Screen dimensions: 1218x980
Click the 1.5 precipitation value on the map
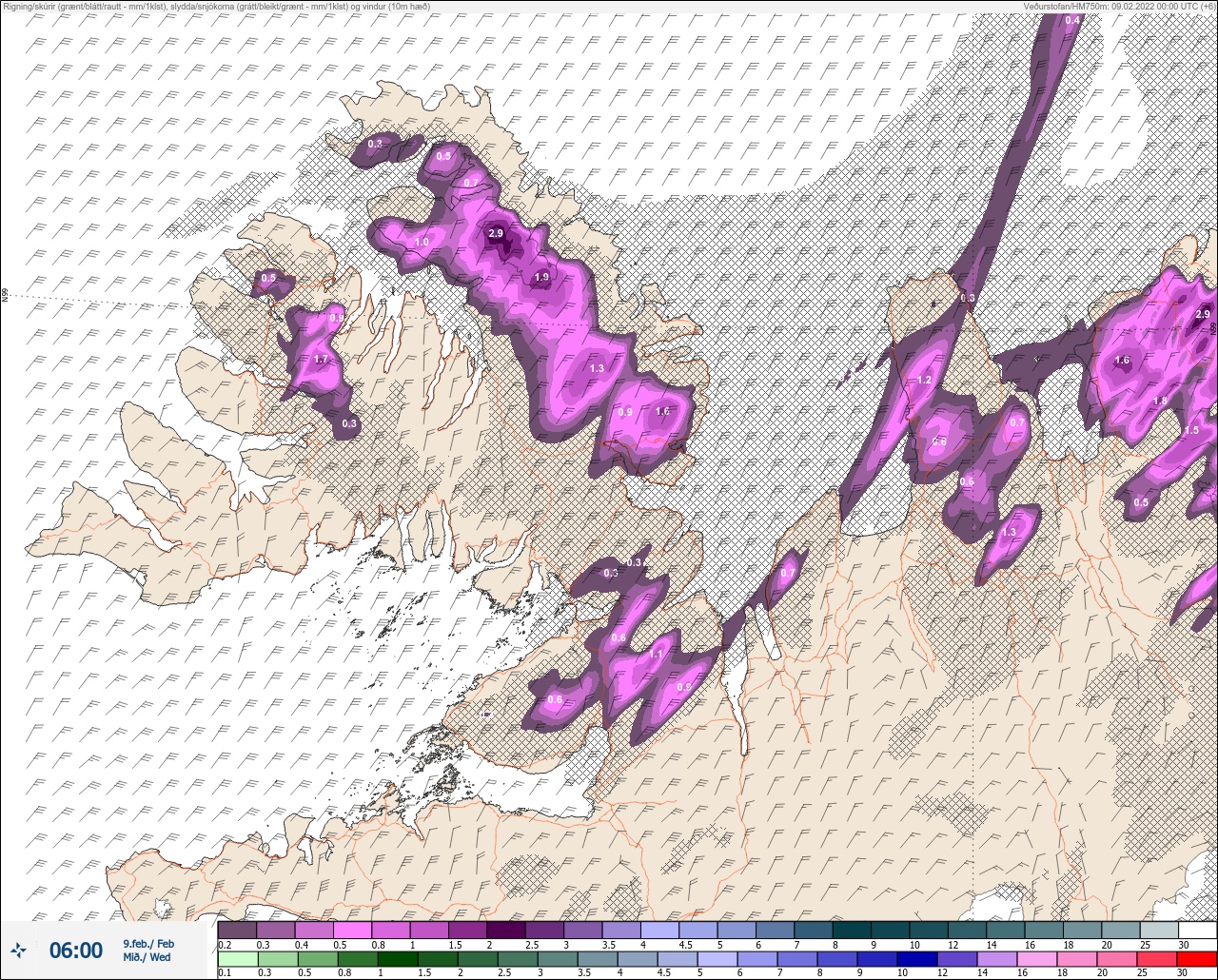pos(1192,431)
